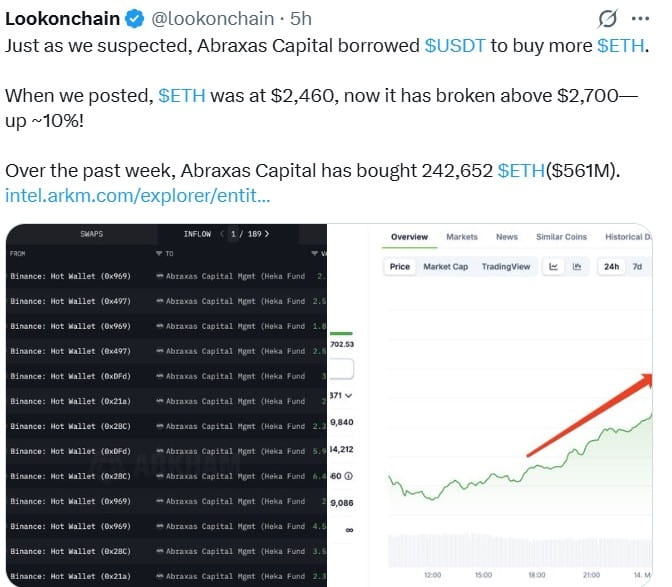Select the Price chart toggle
Viewport: 672px width, 587px height.
400,267
